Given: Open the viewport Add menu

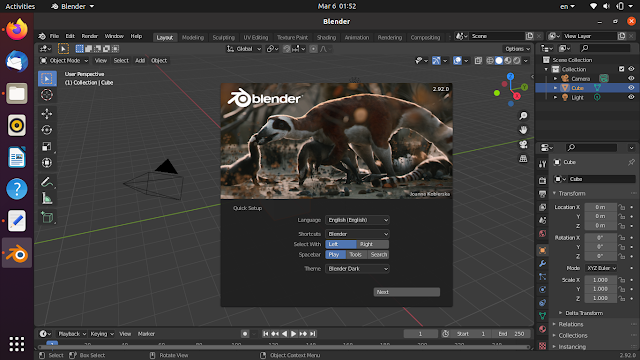Looking at the screenshot, I should (x=140, y=60).
